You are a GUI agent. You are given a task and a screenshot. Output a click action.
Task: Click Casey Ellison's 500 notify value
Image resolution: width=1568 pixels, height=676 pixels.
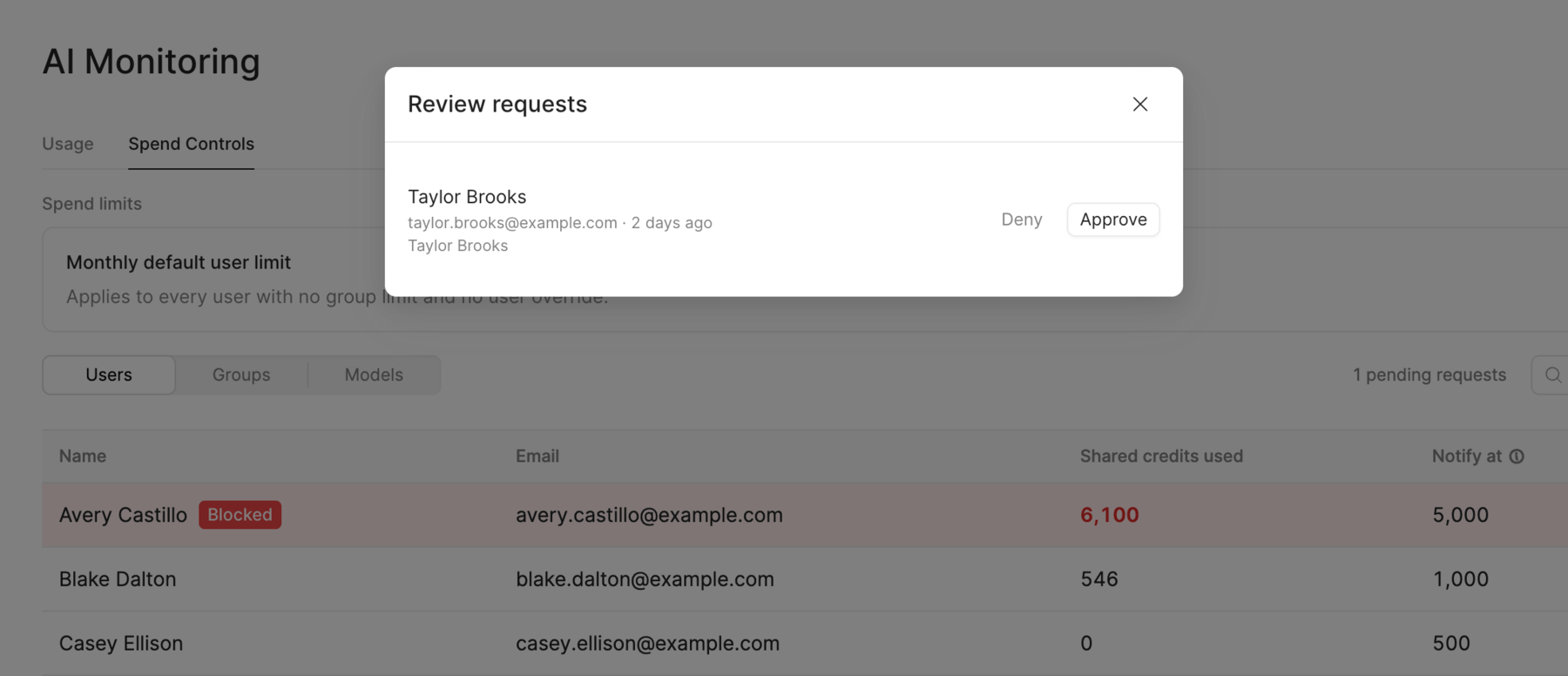(x=1451, y=644)
